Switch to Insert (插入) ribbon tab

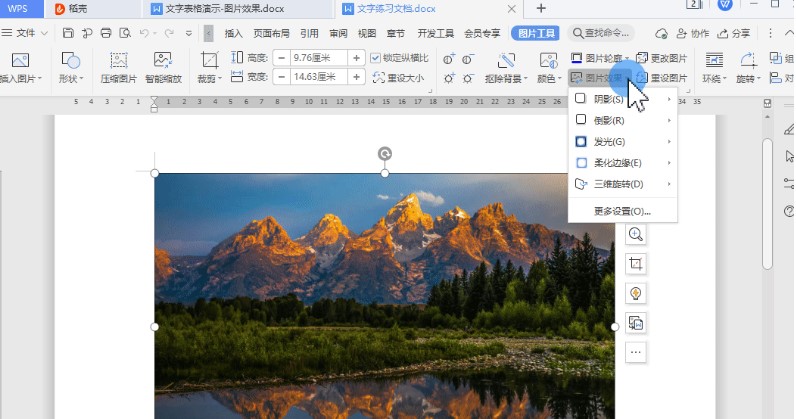pos(234,34)
